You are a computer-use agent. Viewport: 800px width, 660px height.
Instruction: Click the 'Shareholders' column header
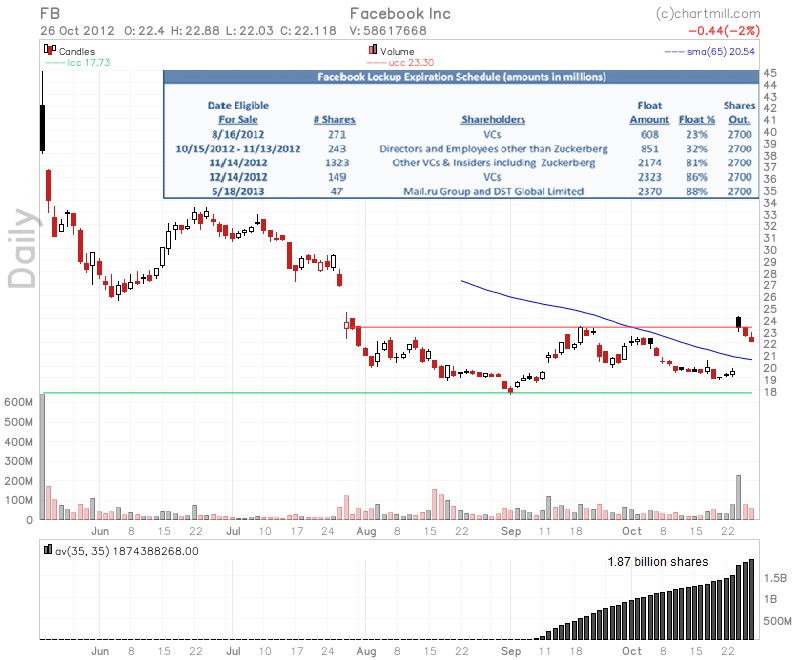[x=493, y=119]
